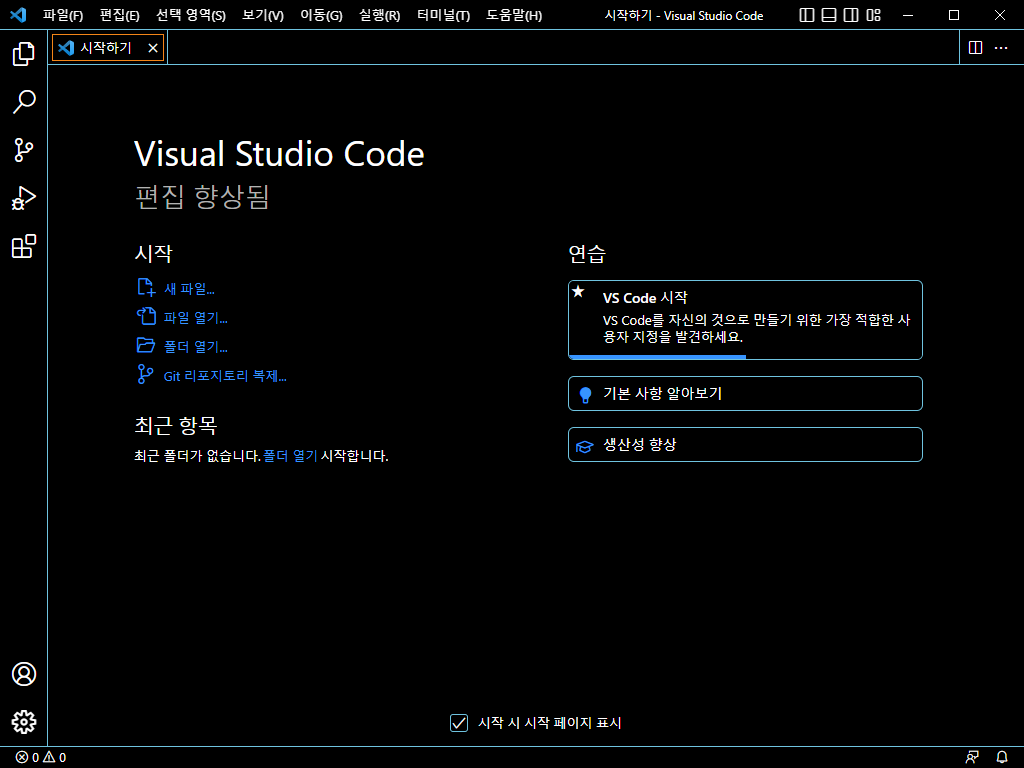Open the 파일(F) menu
The width and height of the screenshot is (1024, 768).
click(63, 15)
